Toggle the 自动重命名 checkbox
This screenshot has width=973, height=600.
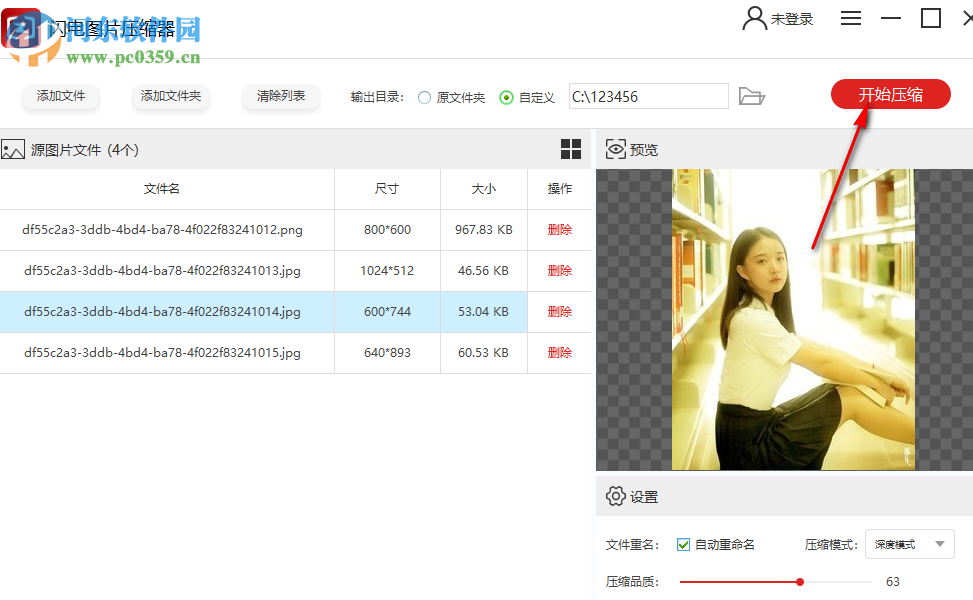tap(683, 545)
